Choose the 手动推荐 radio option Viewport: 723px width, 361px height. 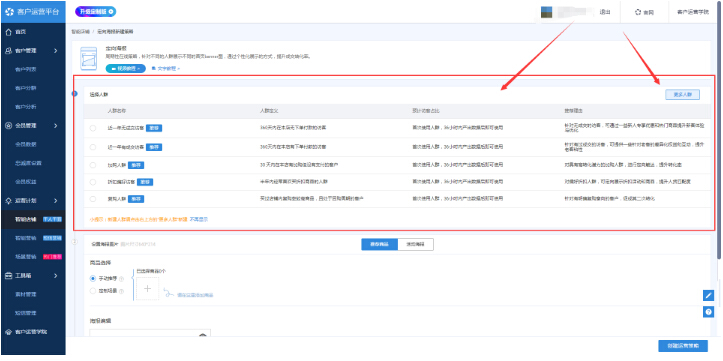(x=93, y=278)
